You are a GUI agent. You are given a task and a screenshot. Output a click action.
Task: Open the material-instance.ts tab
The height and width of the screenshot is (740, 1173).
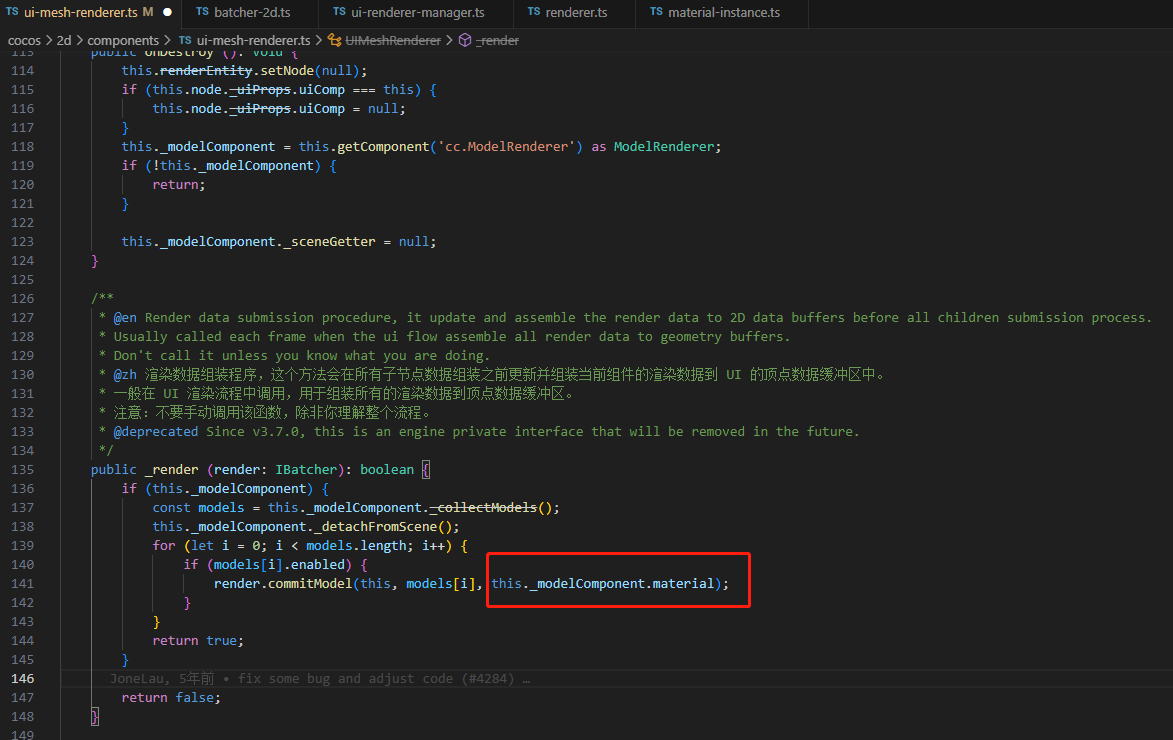point(723,12)
